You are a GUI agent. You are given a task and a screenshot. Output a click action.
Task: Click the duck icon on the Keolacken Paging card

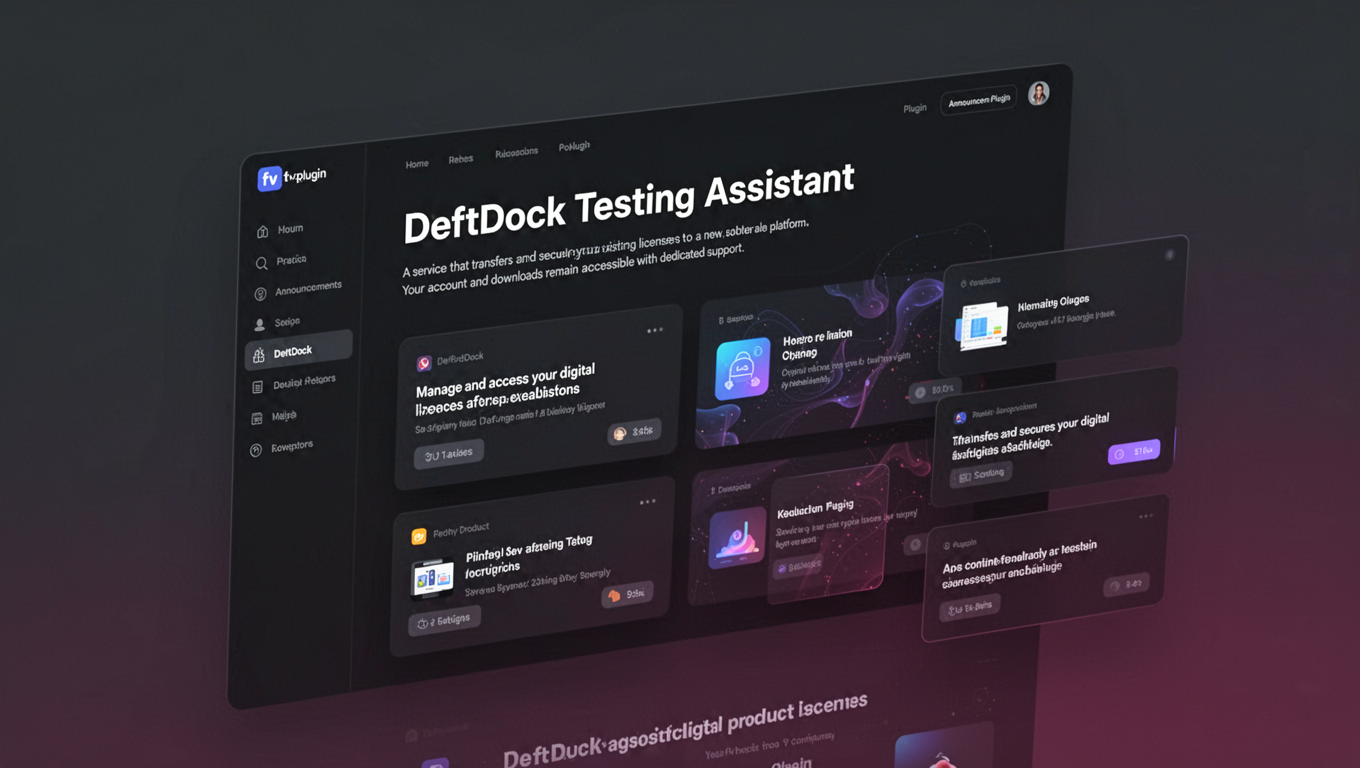coord(737,541)
